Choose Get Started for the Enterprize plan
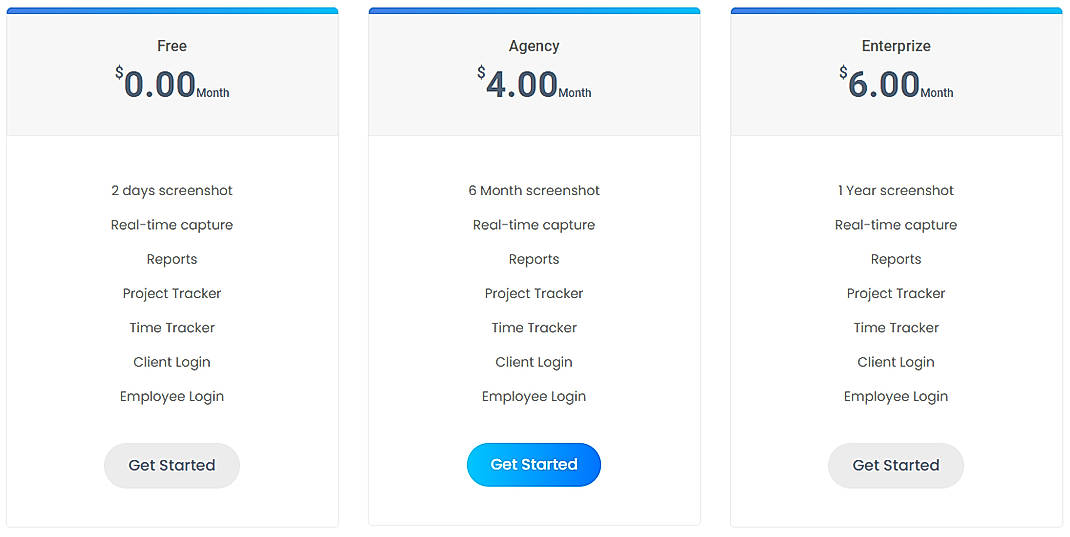 tap(895, 465)
